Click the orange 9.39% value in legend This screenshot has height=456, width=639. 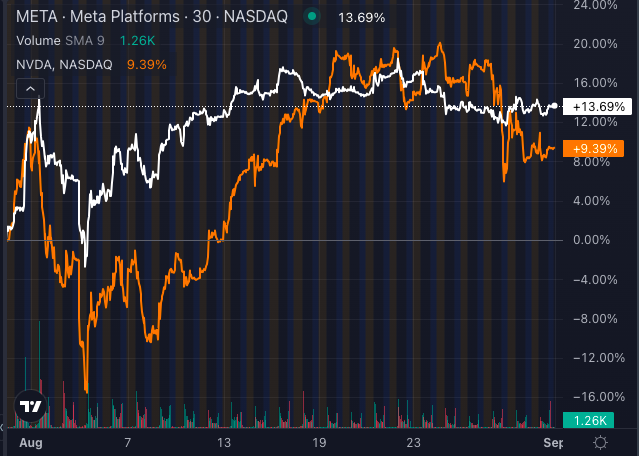147,66
